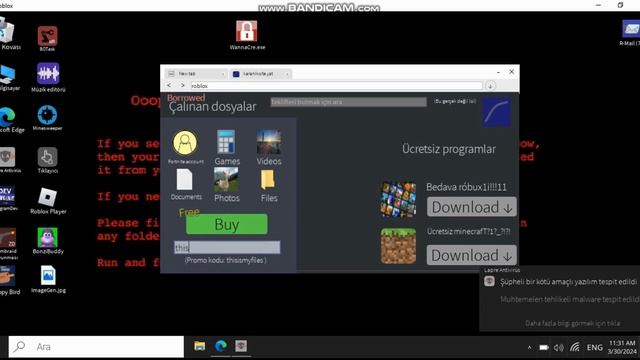Screen dimensions: 640x360
Task: Open the taskbar clock and date
Action: point(622,347)
